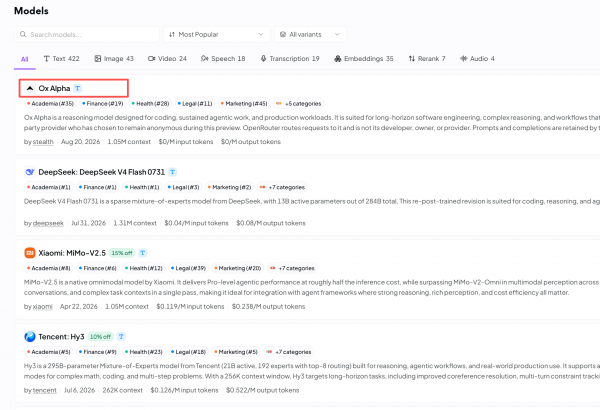
Task: Click the Ox Alpha model logo icon
Action: point(29,88)
